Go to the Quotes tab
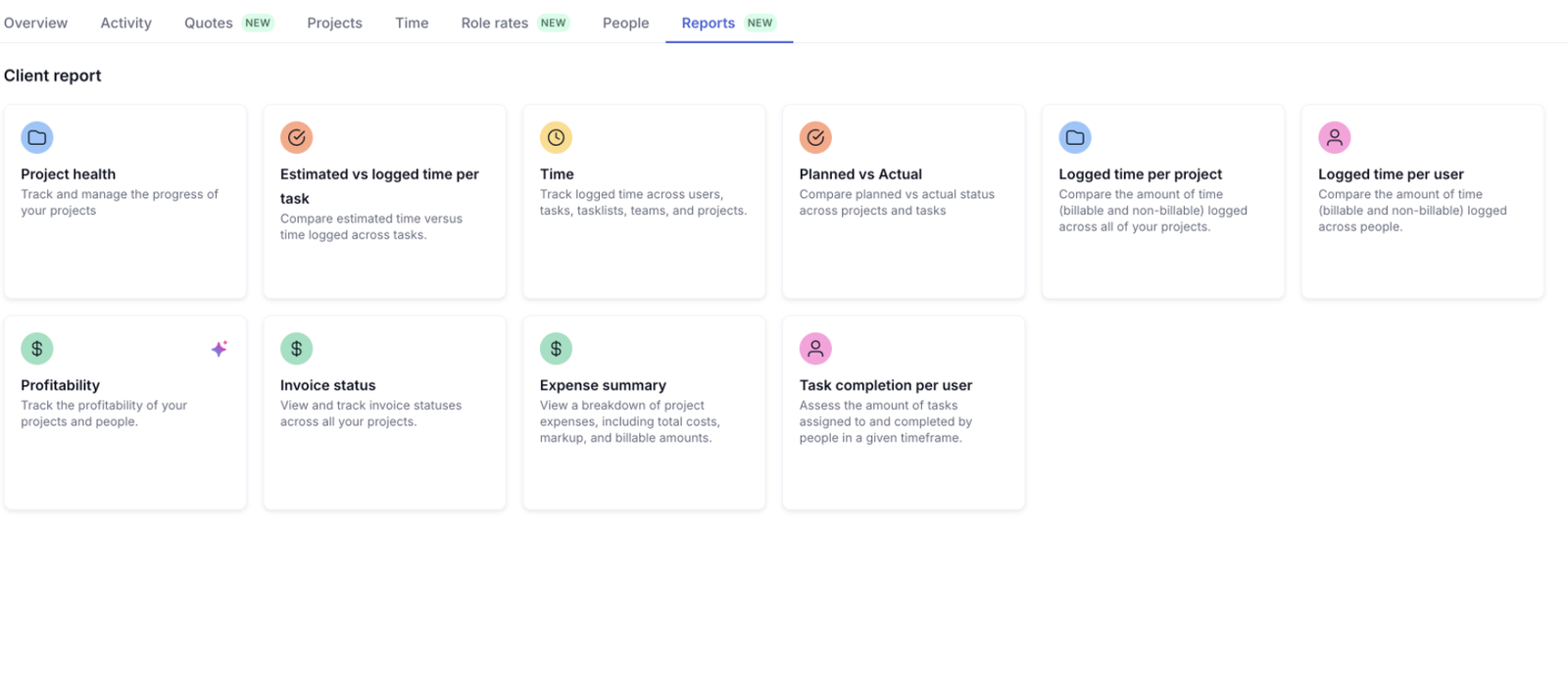Viewport: 1568px width, 682px height. coord(209,23)
